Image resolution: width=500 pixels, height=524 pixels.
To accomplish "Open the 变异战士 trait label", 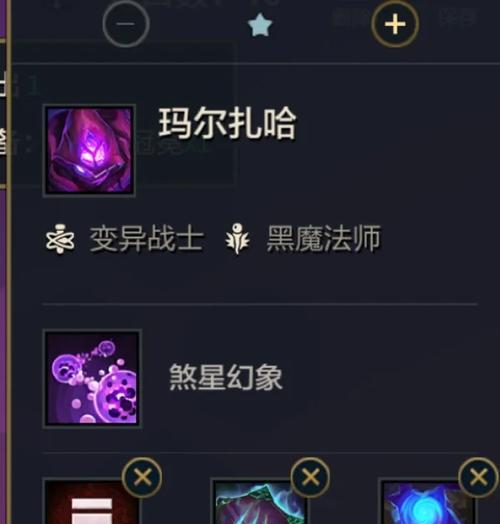I will (x=146, y=238).
